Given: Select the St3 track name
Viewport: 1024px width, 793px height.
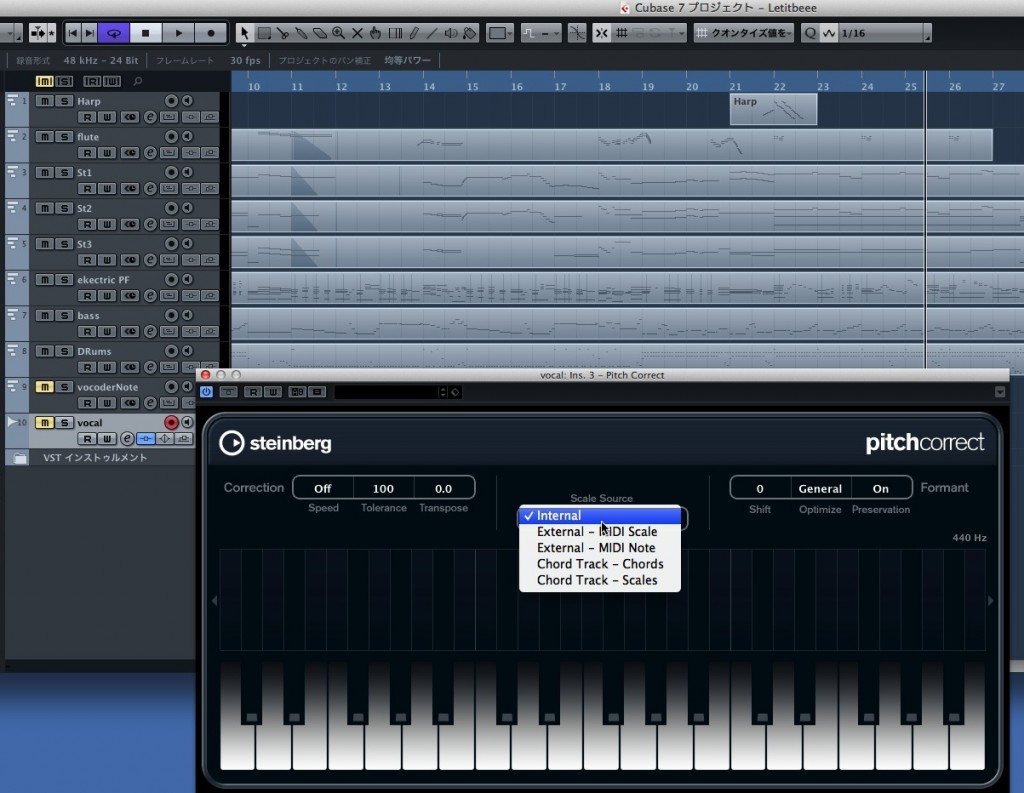Looking at the screenshot, I should pyautogui.click(x=84, y=244).
